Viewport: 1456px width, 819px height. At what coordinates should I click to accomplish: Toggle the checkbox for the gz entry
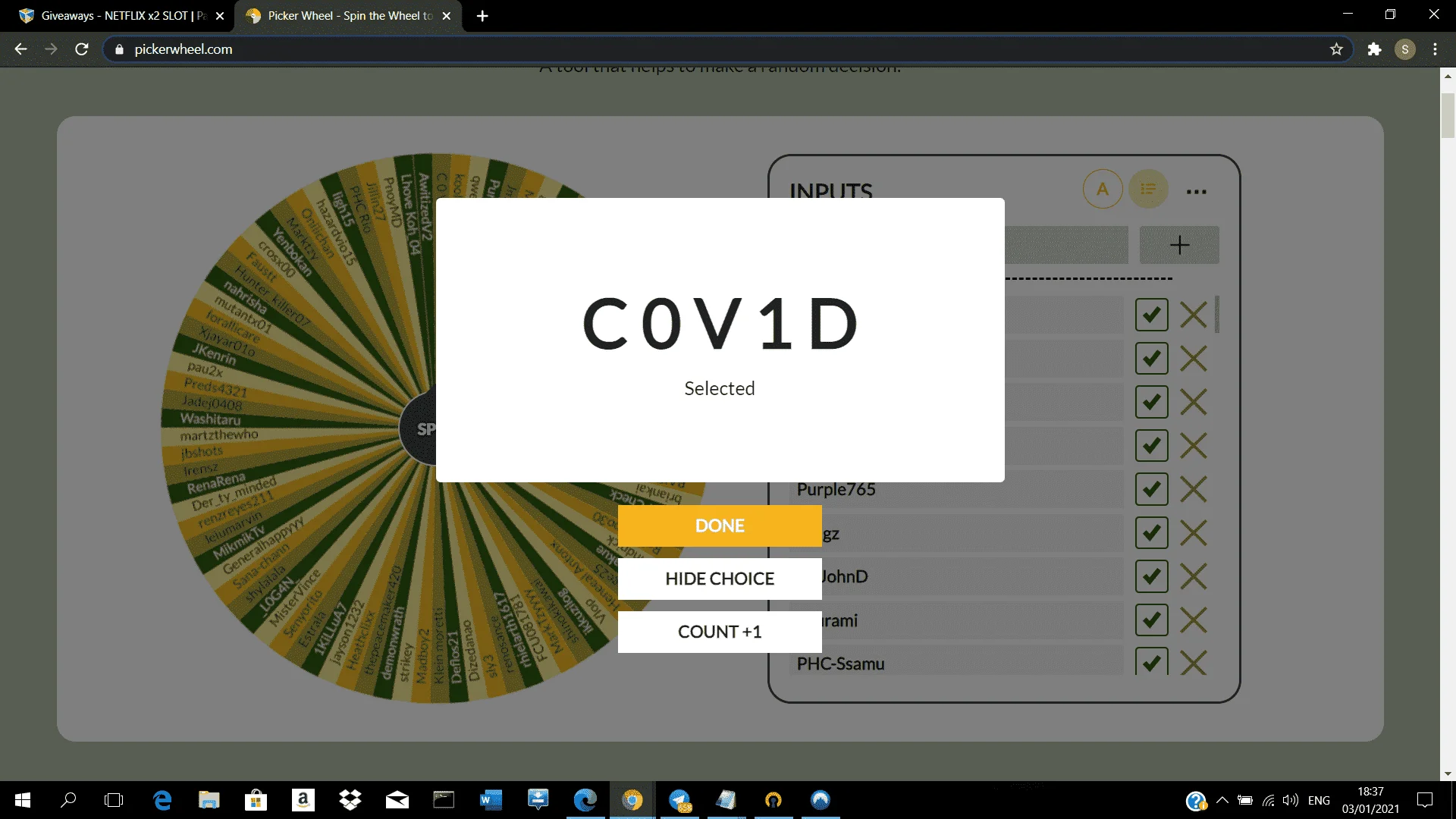(1151, 533)
